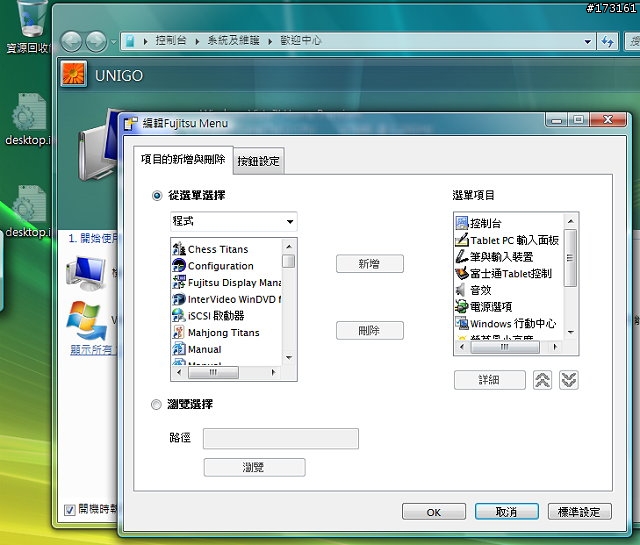This screenshot has height=545, width=640.
Task: Click the 控制台 breadcrumb item
Action: click(171, 40)
